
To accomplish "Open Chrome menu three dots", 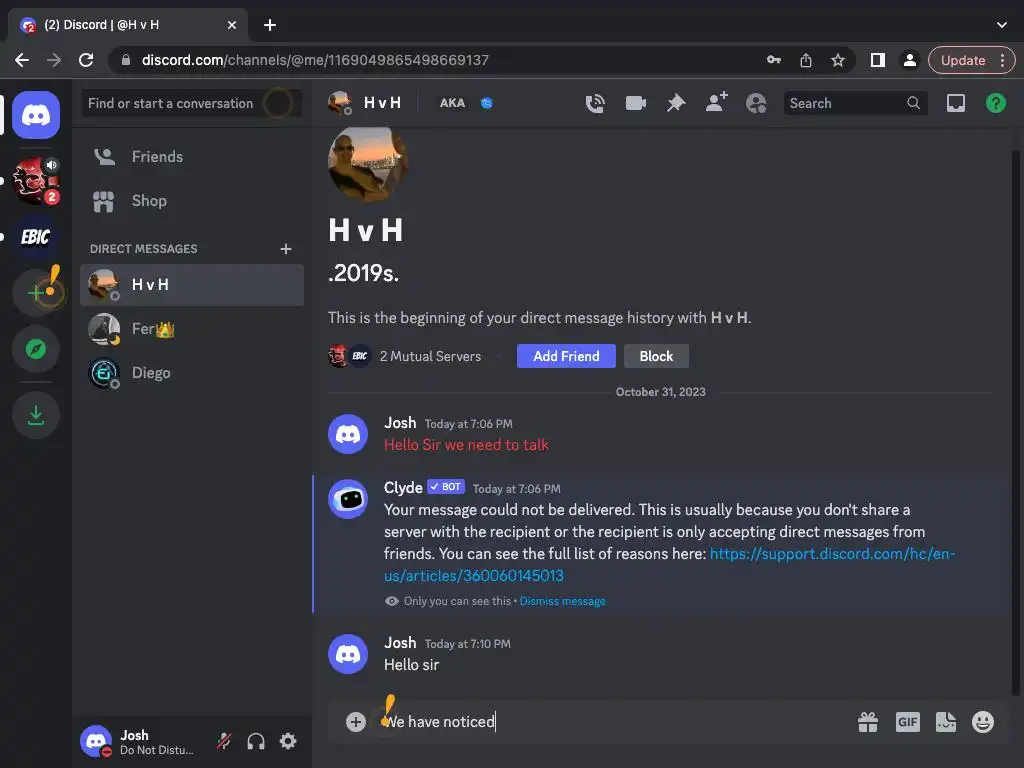I will (x=1002, y=60).
